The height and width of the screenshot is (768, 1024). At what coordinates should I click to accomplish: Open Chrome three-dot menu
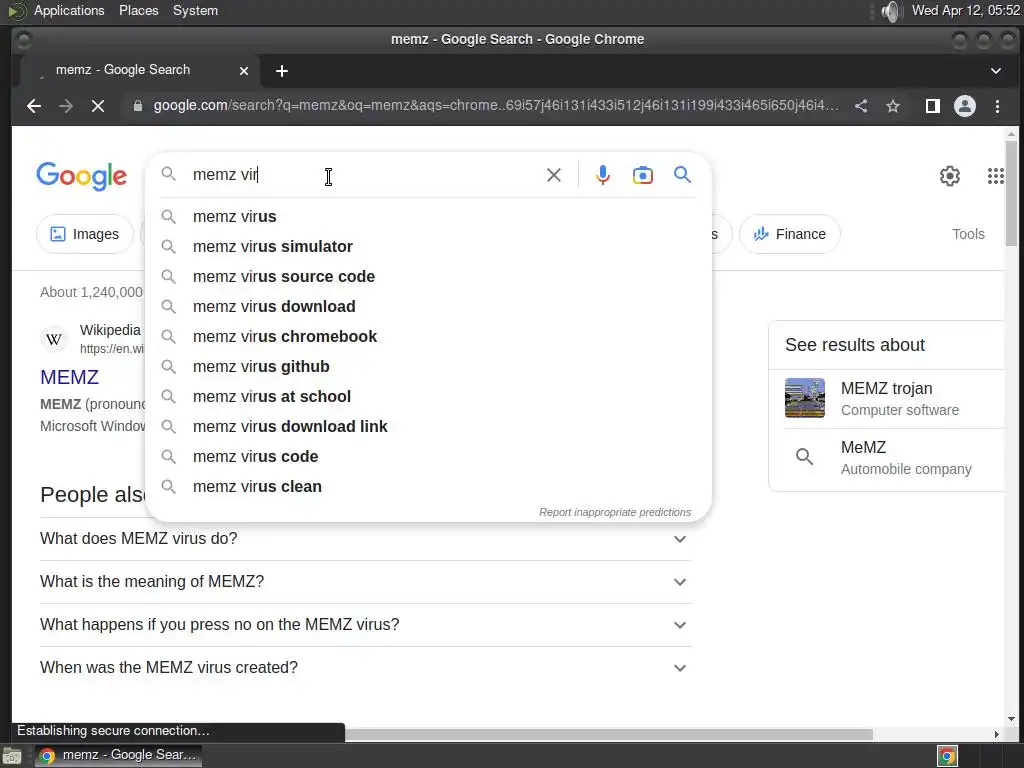click(997, 106)
